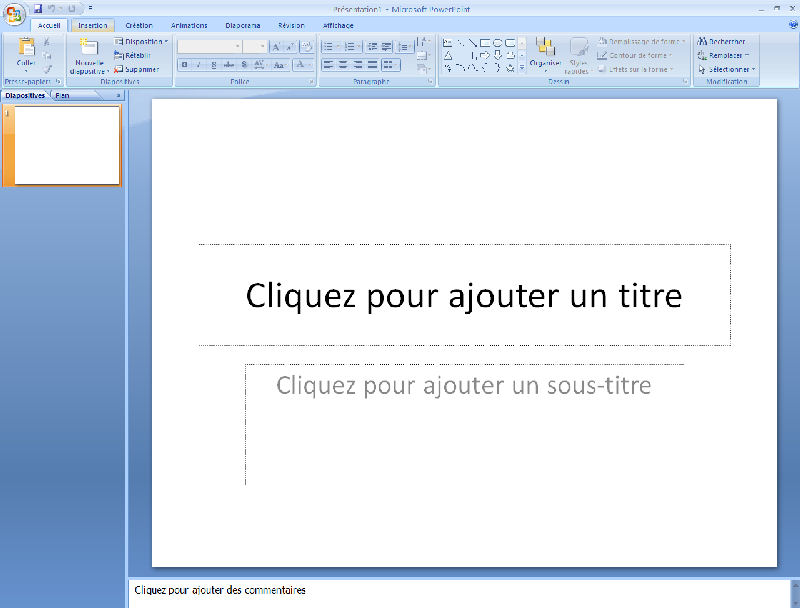
Task: Click the Remplacer button
Action: coord(727,56)
